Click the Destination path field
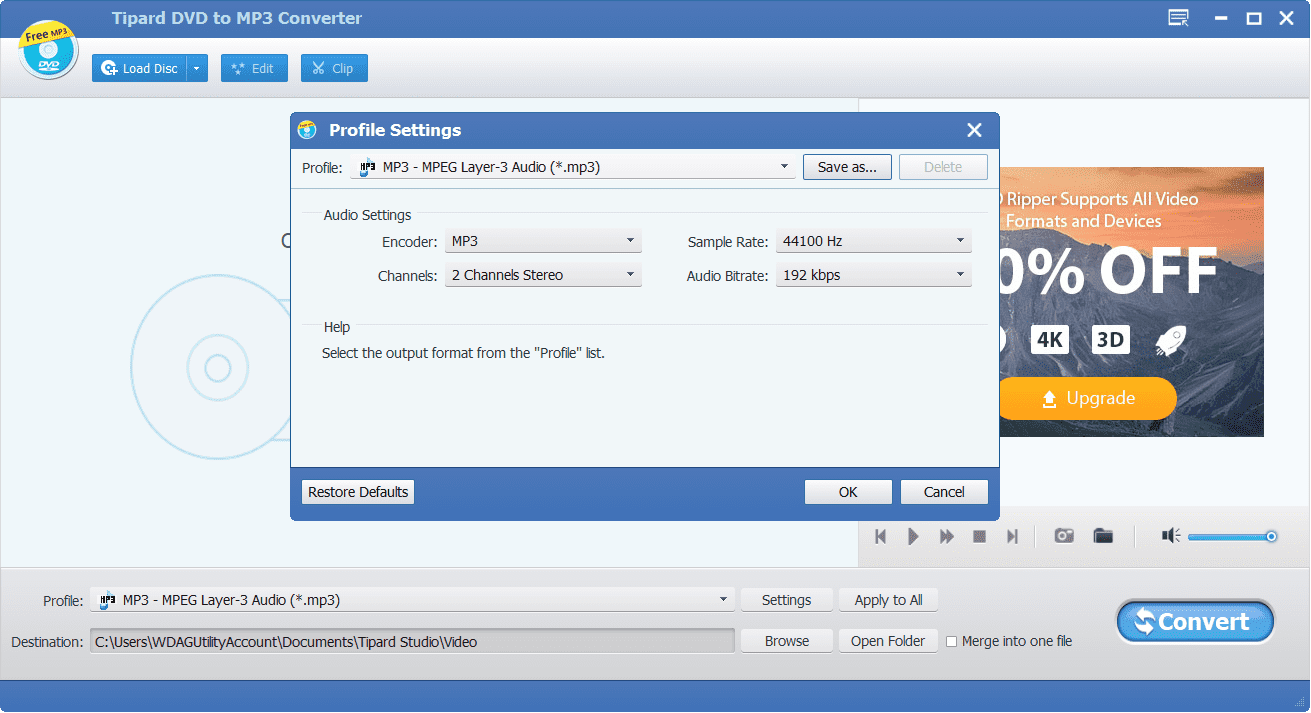Image resolution: width=1311 pixels, height=713 pixels. (412, 642)
